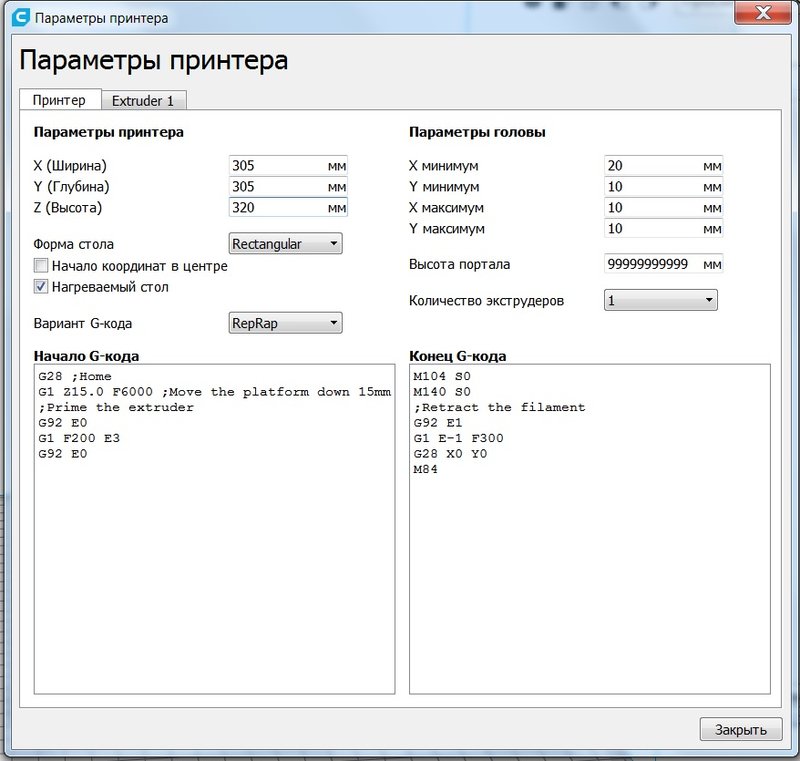This screenshot has height=761, width=800.
Task: Uncheck the 'Нагреваемый стол' checkbox
Action: click(x=41, y=287)
